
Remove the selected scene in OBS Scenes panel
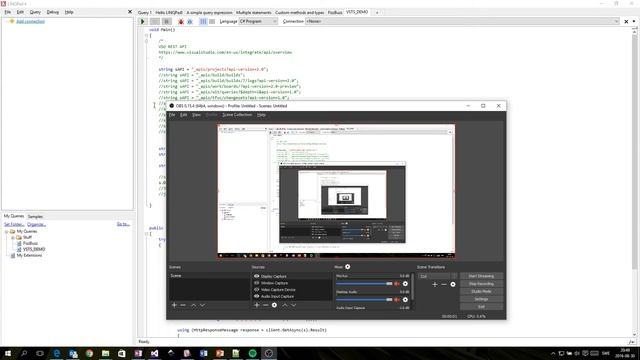183,305
